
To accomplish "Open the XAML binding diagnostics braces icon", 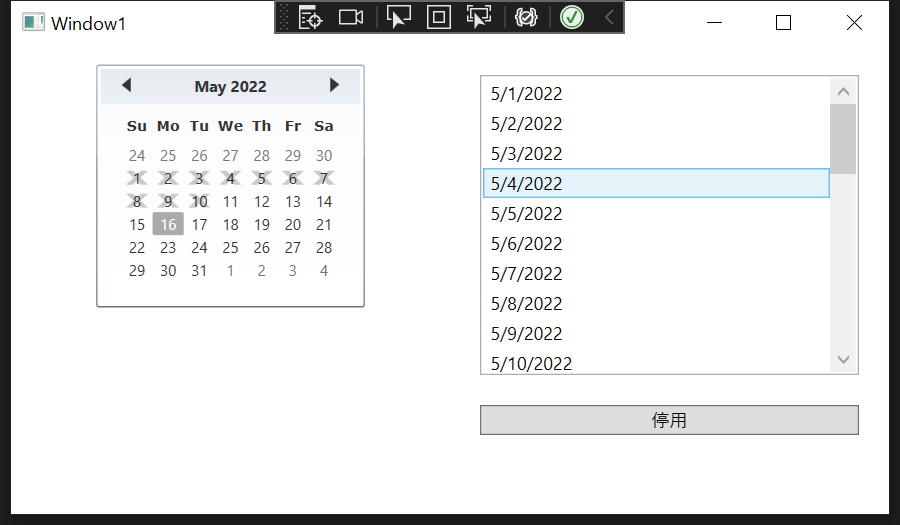I will coord(526,17).
